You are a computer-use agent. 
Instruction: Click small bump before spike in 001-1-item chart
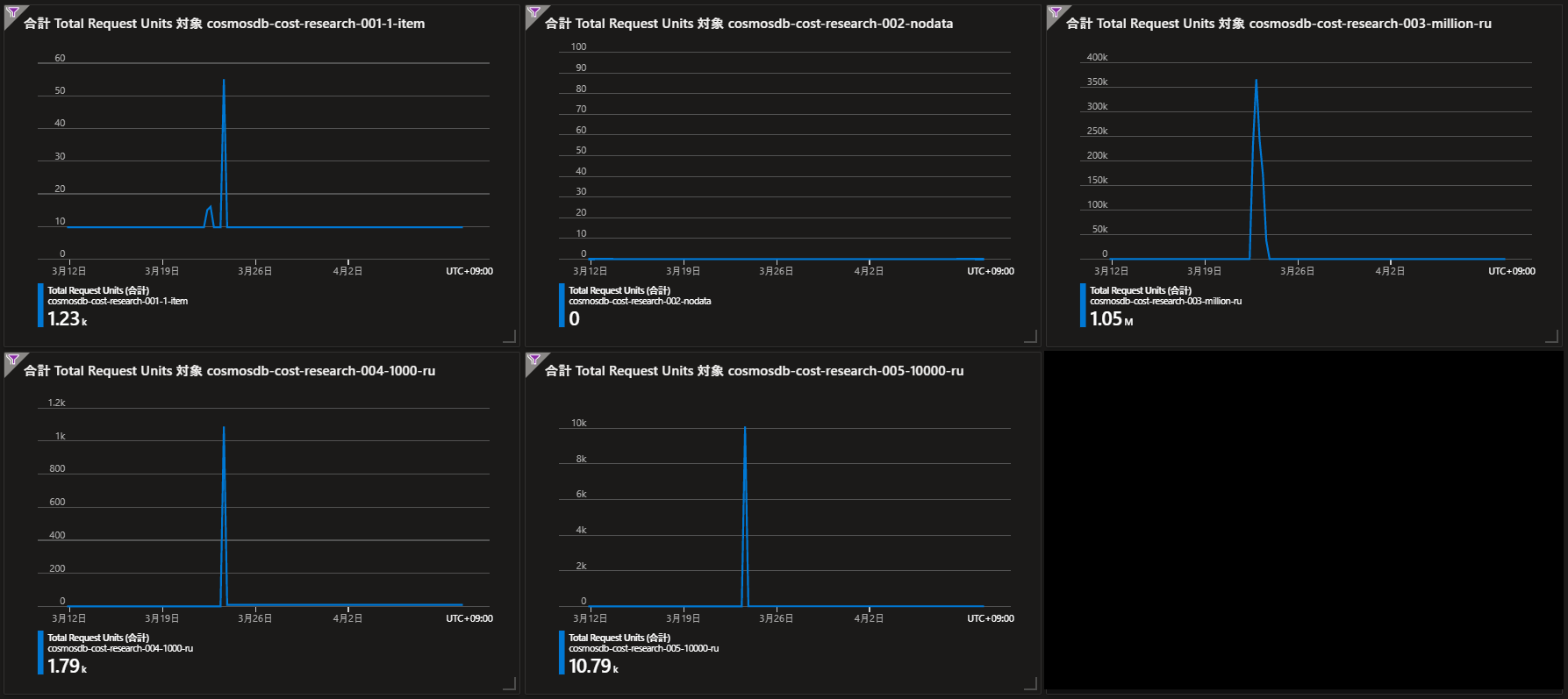click(209, 209)
